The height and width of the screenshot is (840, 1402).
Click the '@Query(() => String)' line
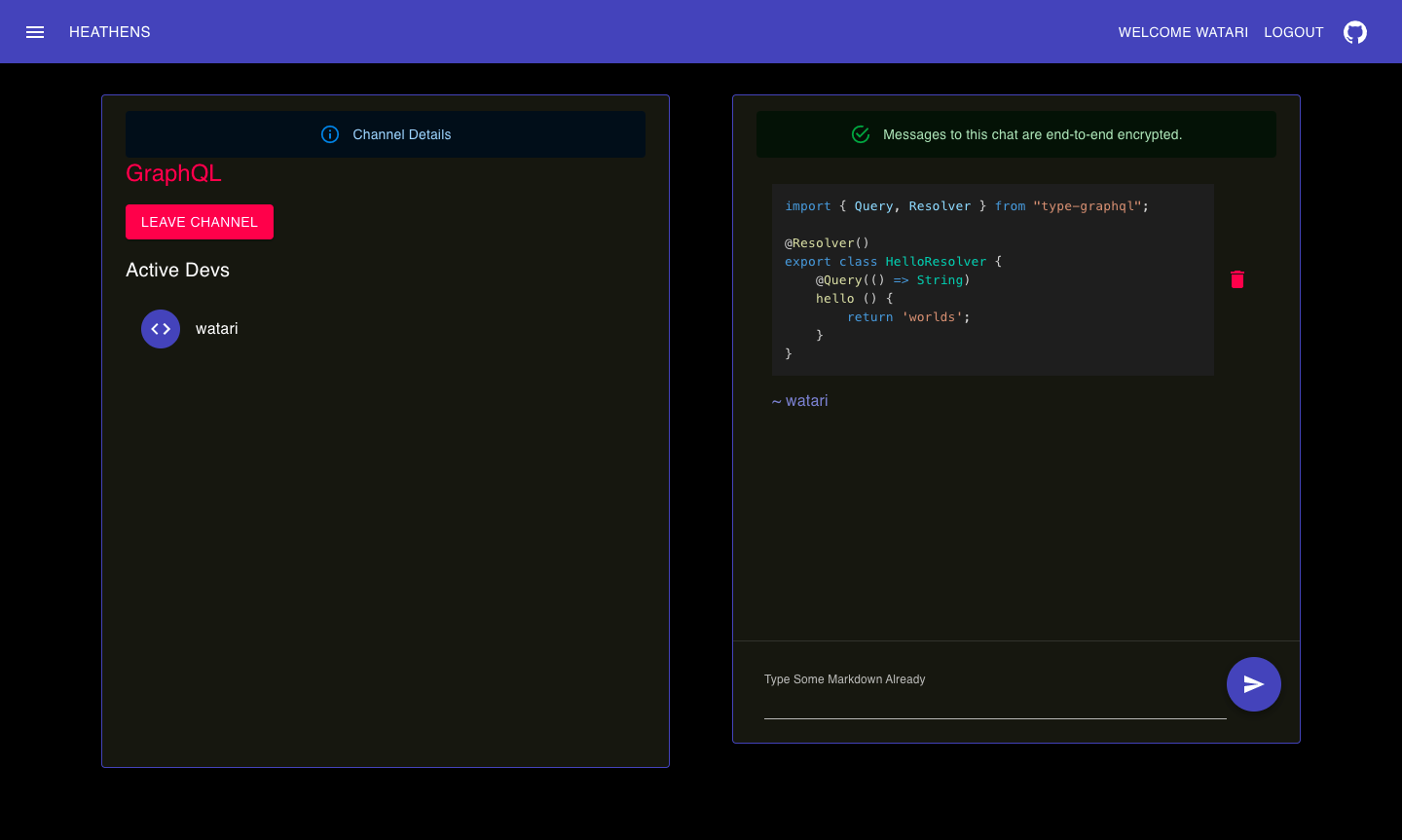pyautogui.click(x=893, y=280)
